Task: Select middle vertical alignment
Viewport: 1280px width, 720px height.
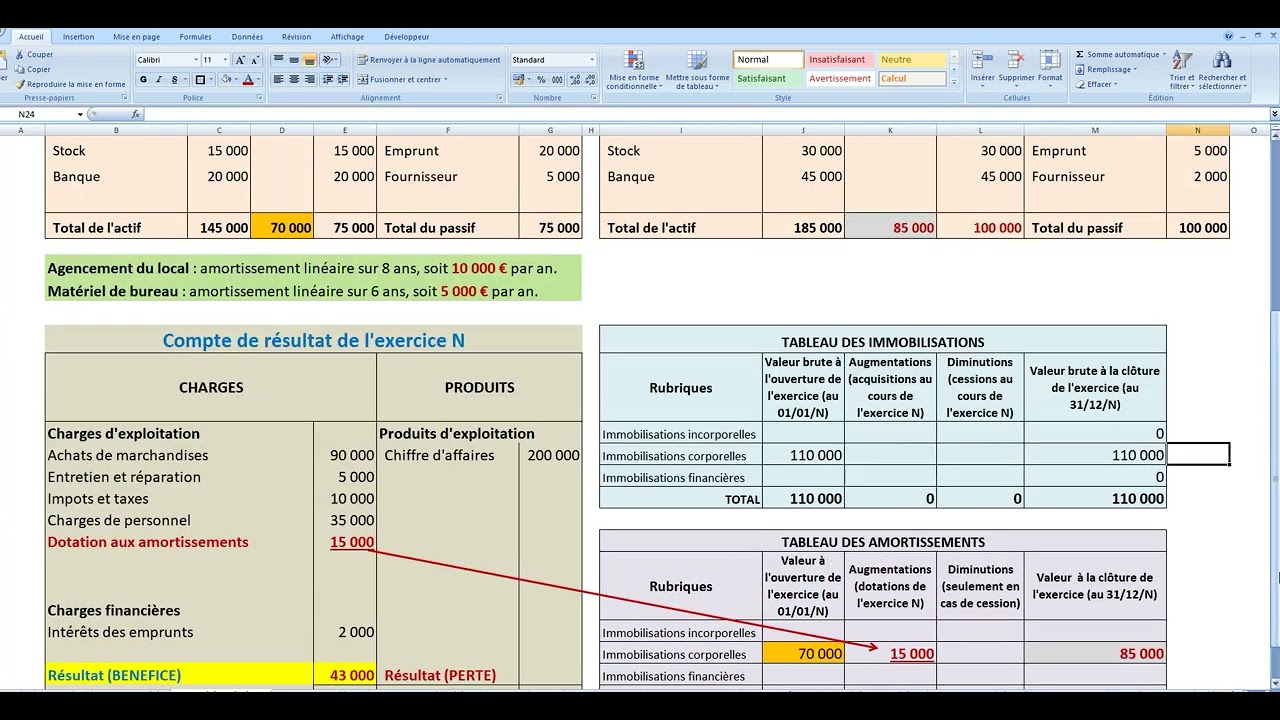Action: pyautogui.click(x=294, y=60)
